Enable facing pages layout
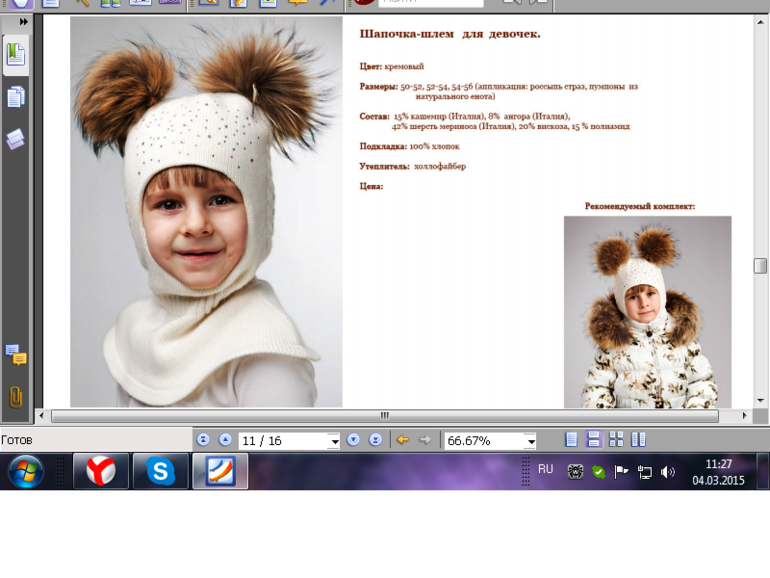Viewport: 770px width, 578px height. pyautogui.click(x=639, y=440)
